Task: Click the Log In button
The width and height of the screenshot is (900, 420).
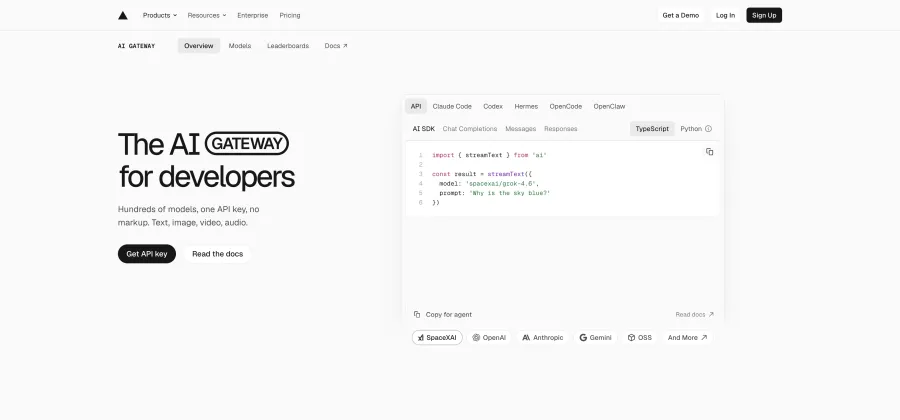Action: pos(726,15)
